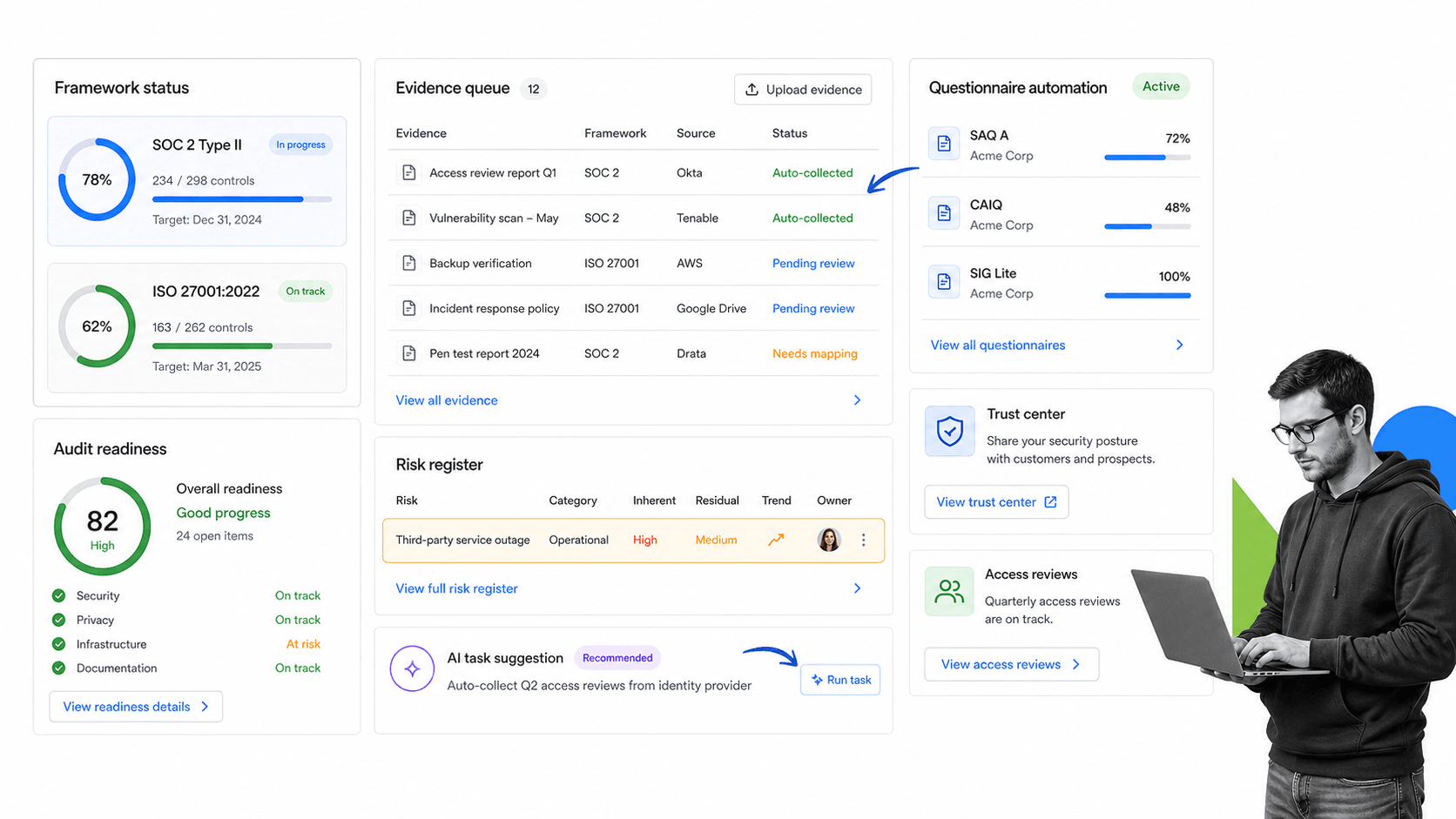1456x819 pixels.
Task: Click the Google Drive source cell
Action: (711, 308)
